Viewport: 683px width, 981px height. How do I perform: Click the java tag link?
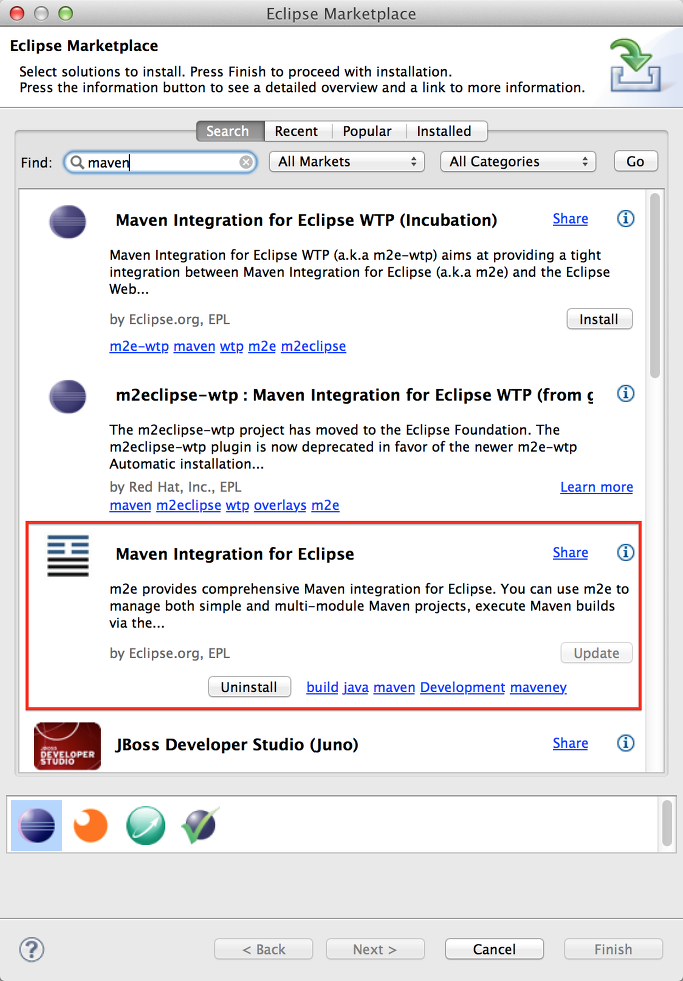pyautogui.click(x=355, y=687)
